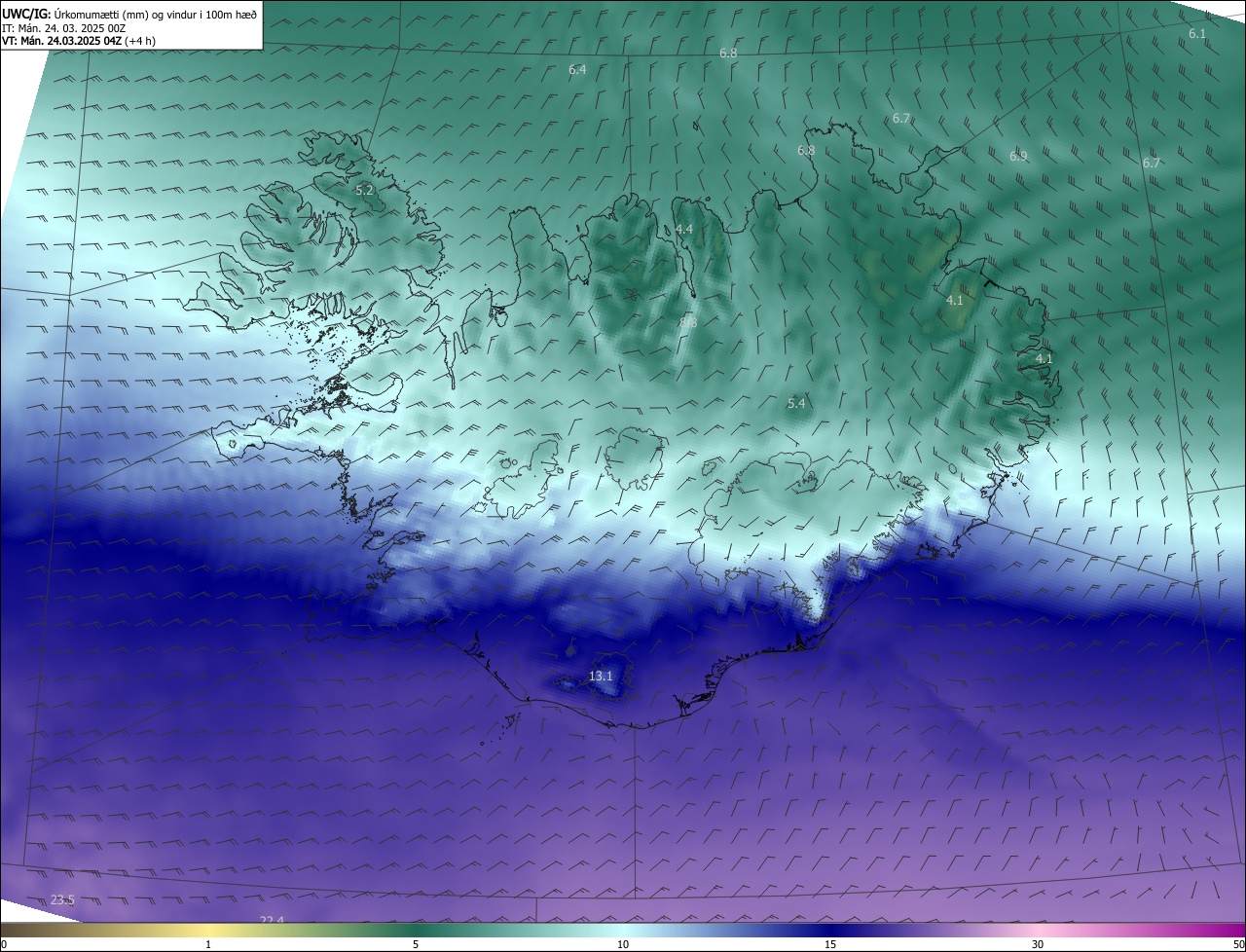This screenshot has width=1246, height=952.
Task: Click the color scale label 15
Action: pyautogui.click(x=830, y=944)
